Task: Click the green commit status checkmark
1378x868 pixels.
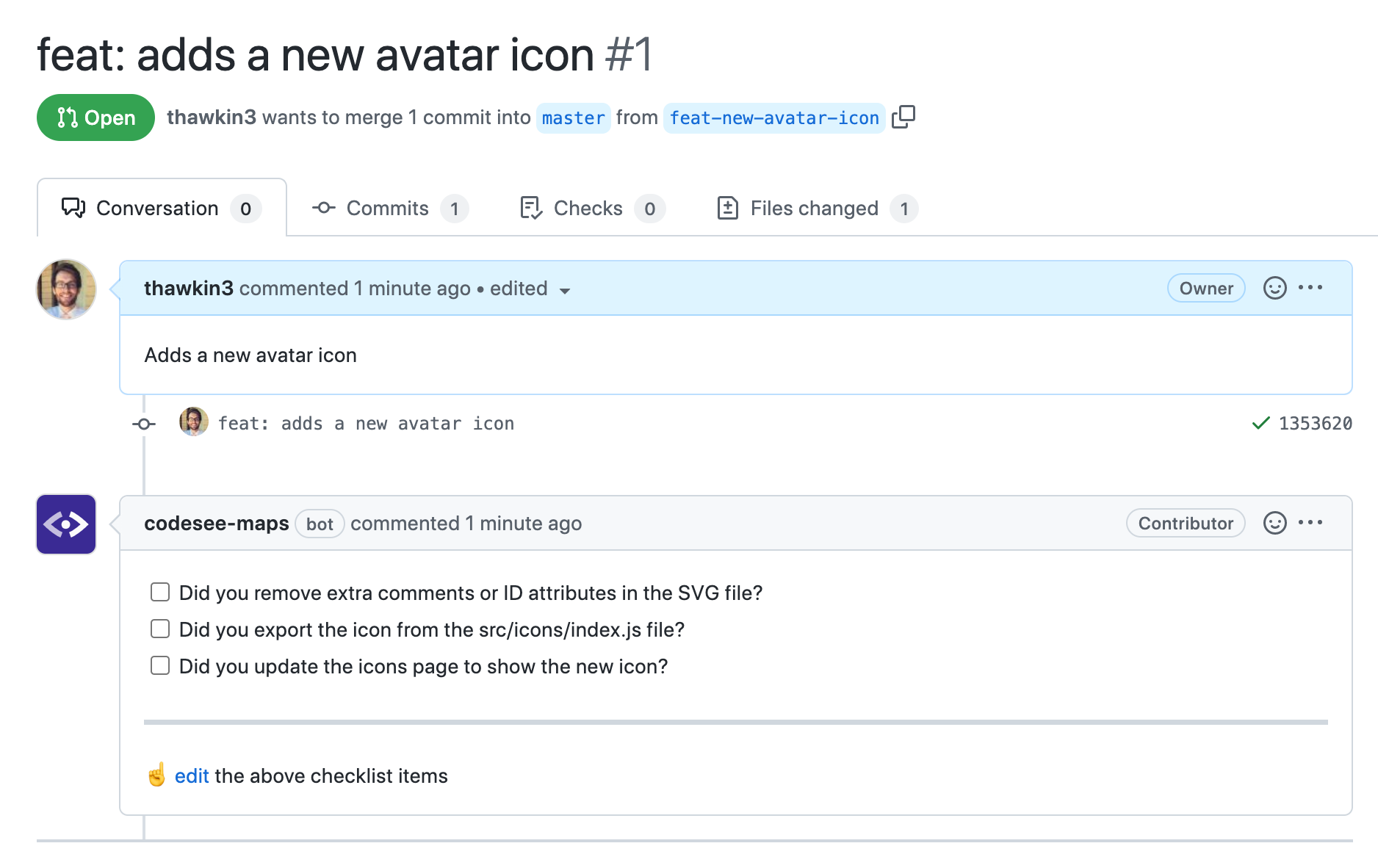Action: 1260,423
